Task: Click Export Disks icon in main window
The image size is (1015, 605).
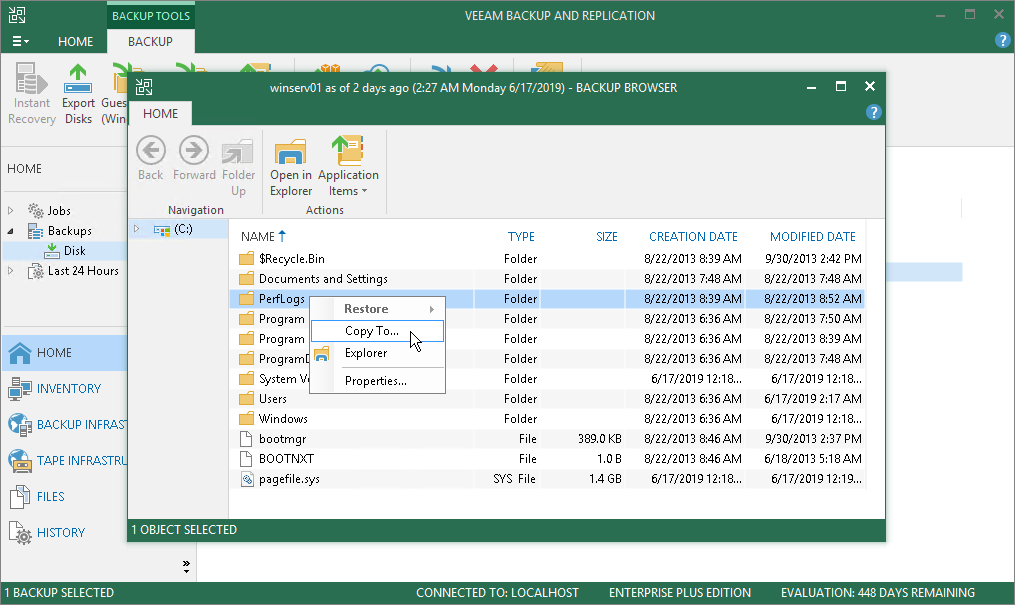Action: coord(78,79)
